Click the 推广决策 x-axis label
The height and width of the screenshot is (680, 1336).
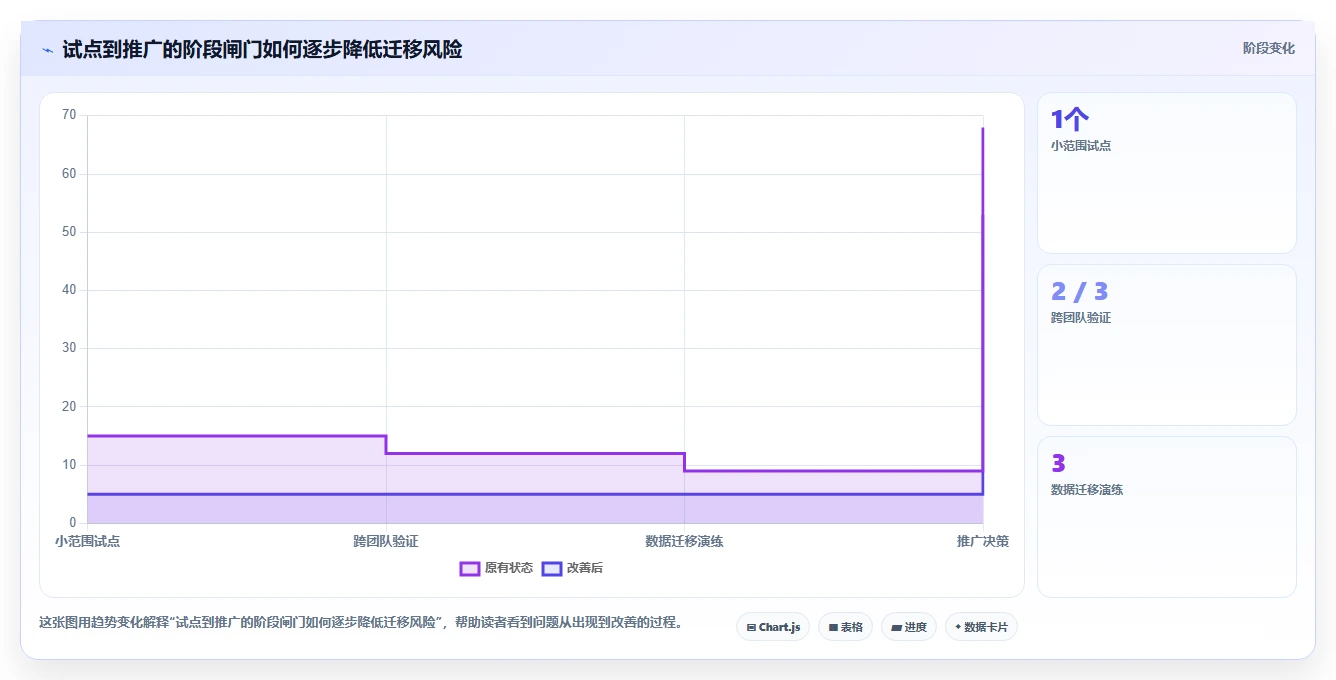982,541
